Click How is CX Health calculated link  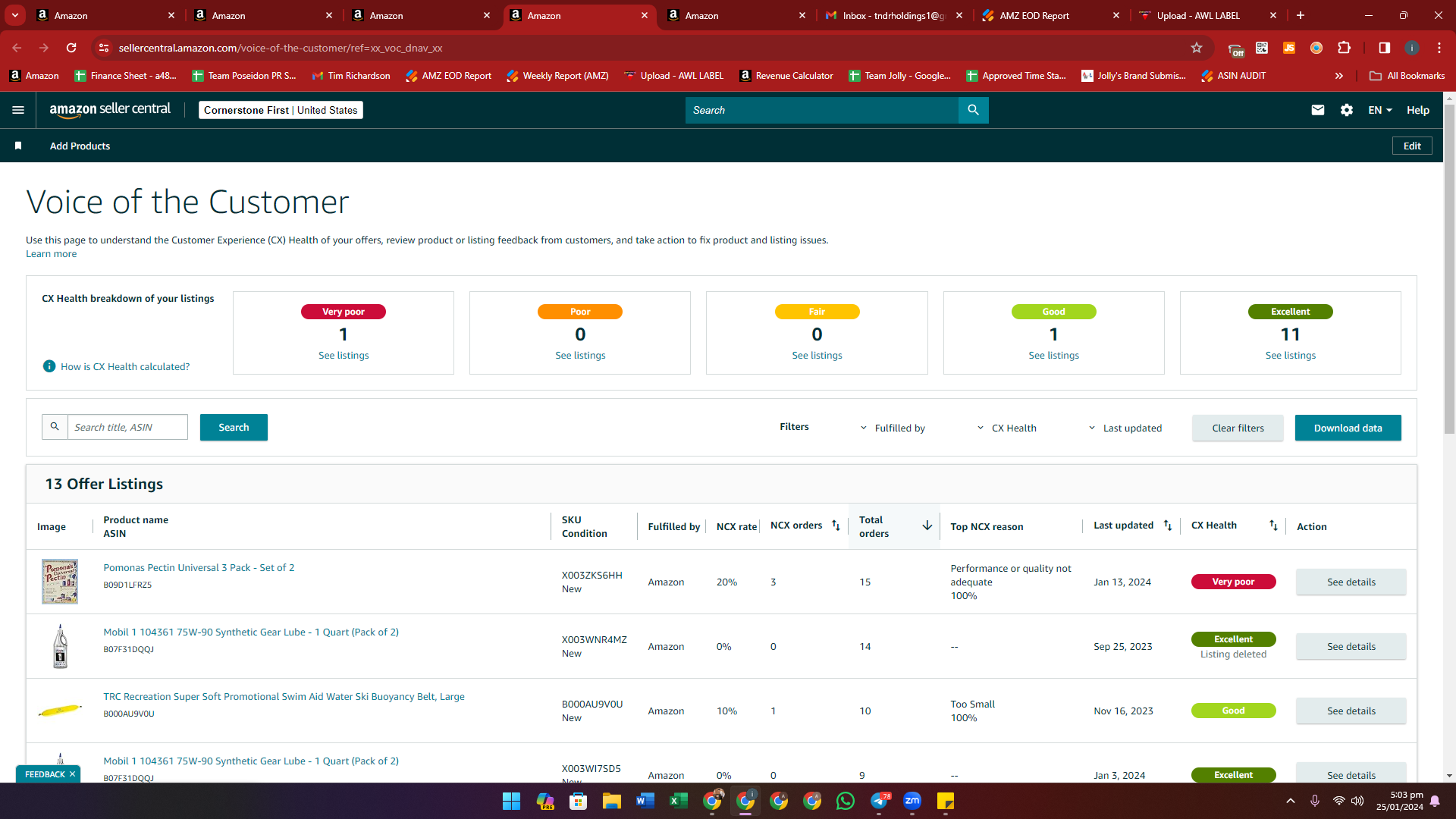pos(125,366)
